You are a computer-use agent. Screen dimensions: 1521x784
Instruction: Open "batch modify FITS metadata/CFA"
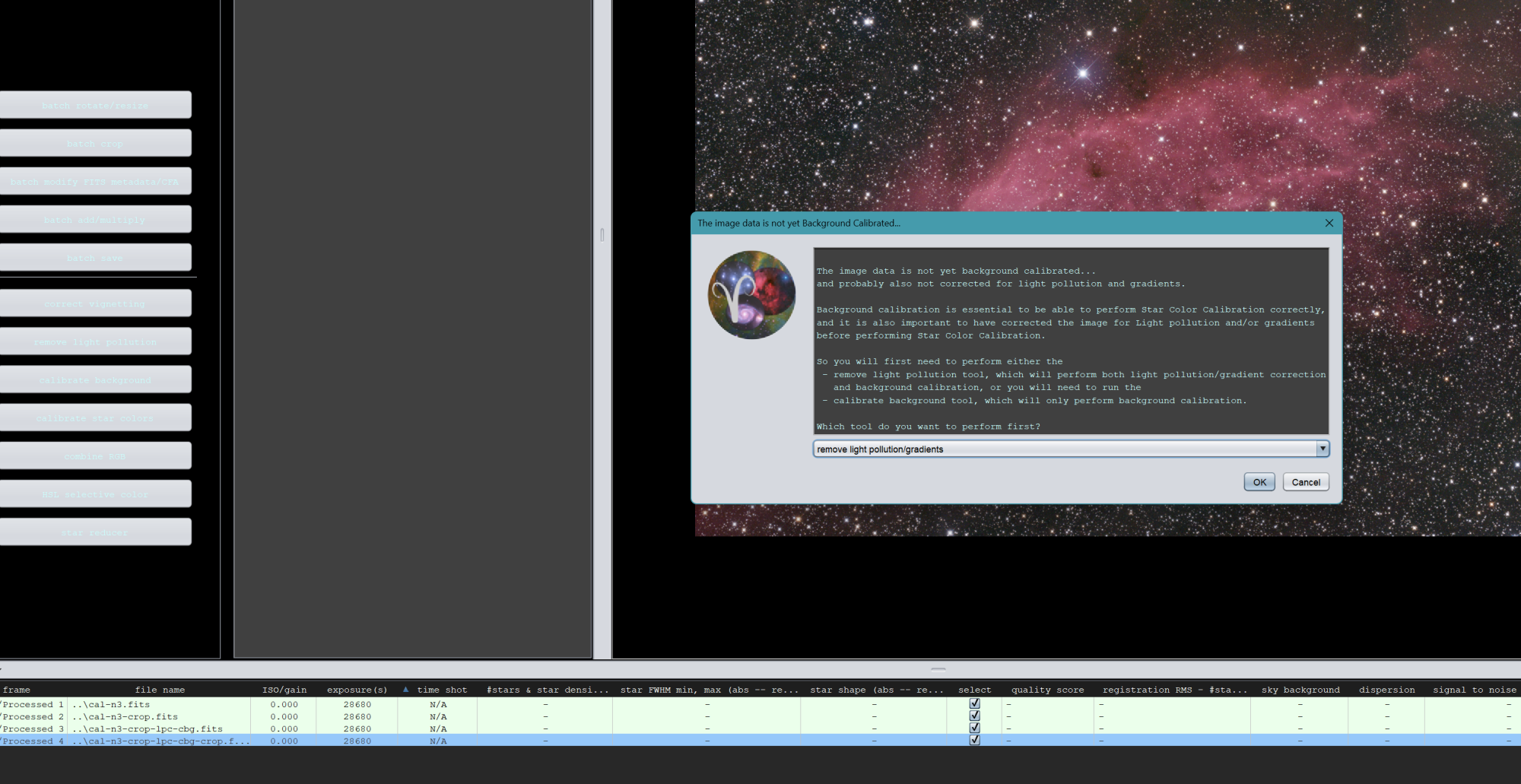pos(96,181)
